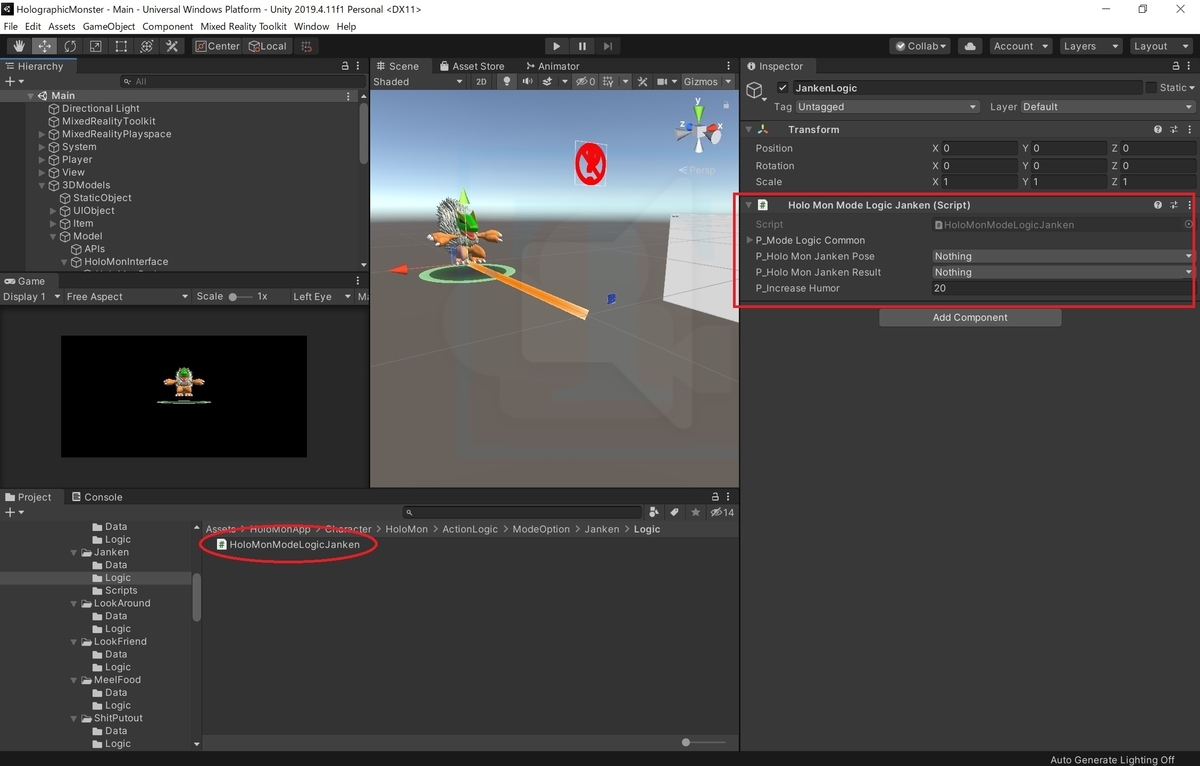Select the Hand tool
Screen dimensions: 1200x766
point(19,46)
